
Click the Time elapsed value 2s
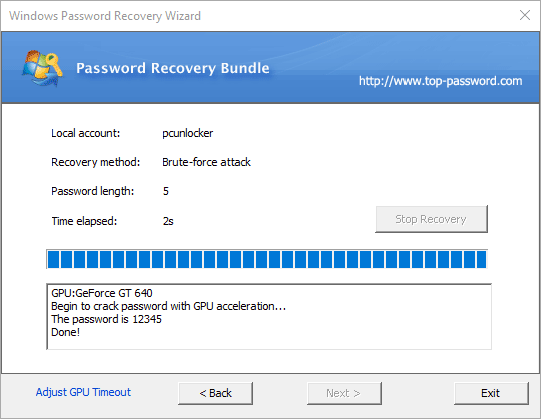coord(168,221)
